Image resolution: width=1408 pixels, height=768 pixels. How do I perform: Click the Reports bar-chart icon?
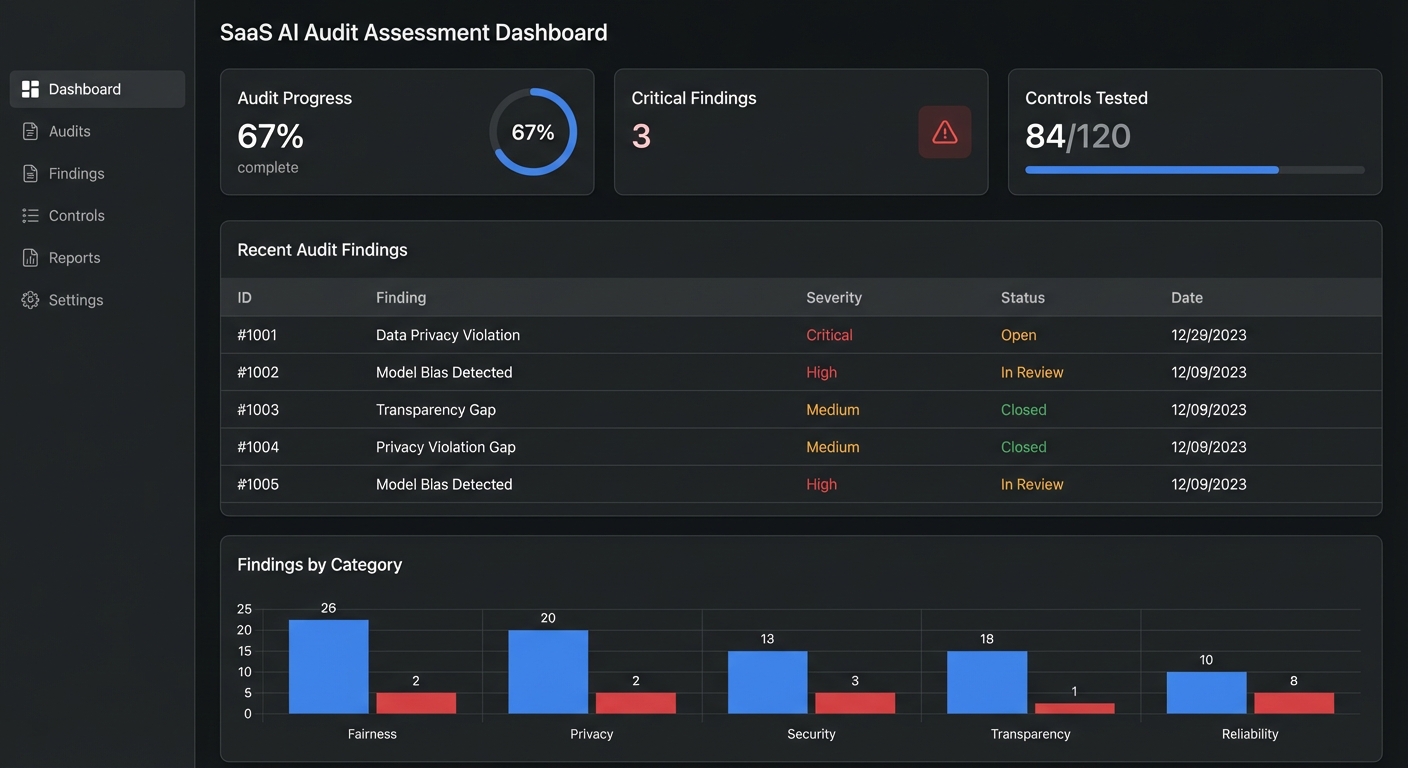coord(29,257)
